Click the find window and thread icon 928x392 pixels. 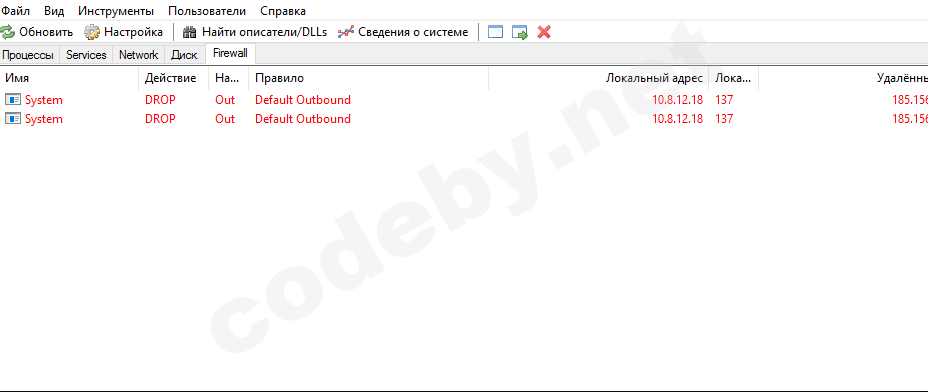tap(520, 32)
